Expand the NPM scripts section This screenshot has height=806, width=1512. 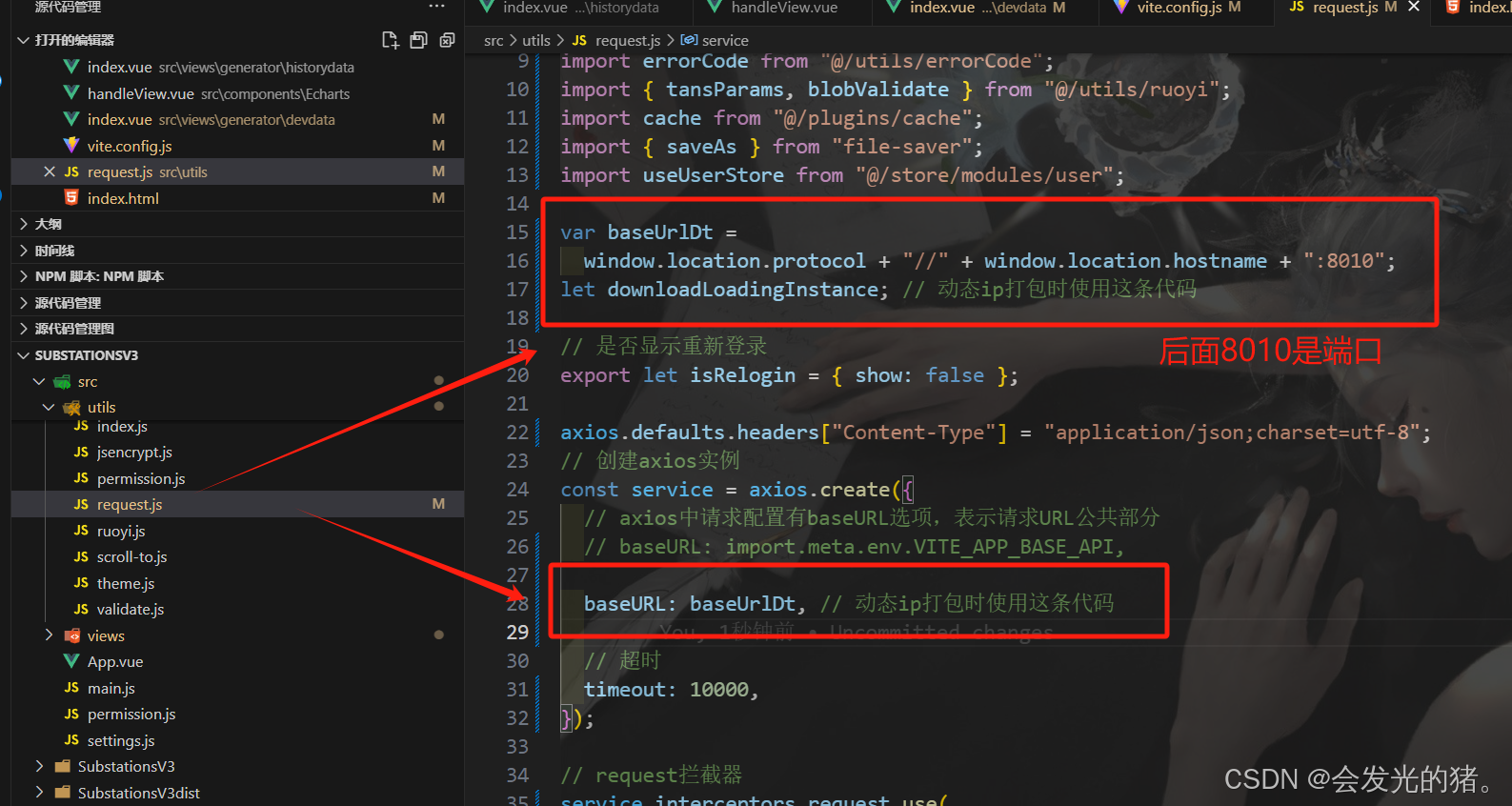(24, 276)
